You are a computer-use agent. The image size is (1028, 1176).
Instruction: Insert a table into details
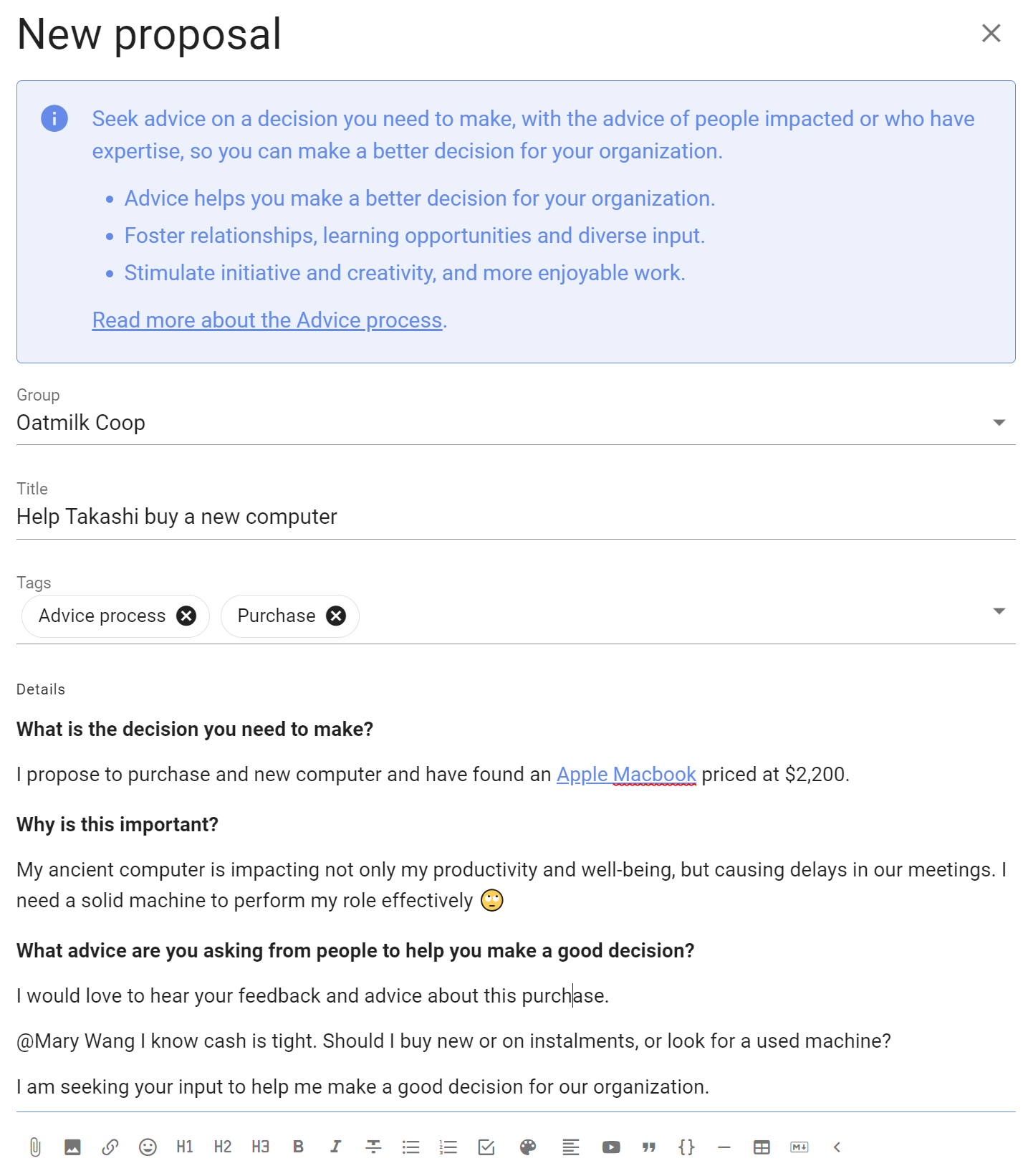(x=762, y=1147)
